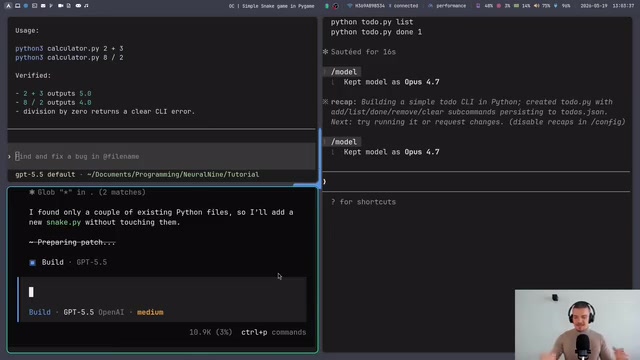Image resolution: width=640 pixels, height=360 pixels.
Task: Switch to the terminal workspace icon
Action: point(34,6)
